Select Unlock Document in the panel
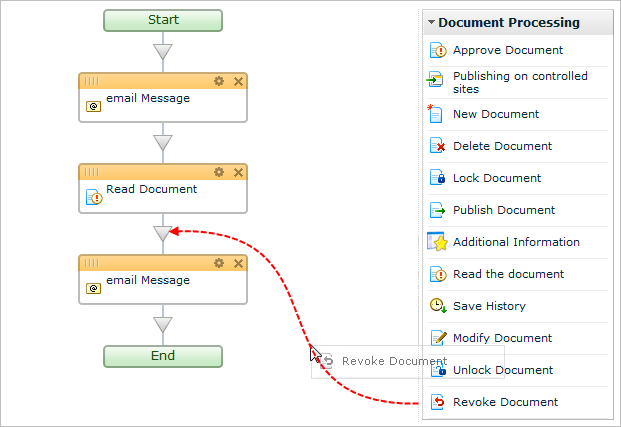Viewport: 621px width, 427px height. click(x=502, y=370)
